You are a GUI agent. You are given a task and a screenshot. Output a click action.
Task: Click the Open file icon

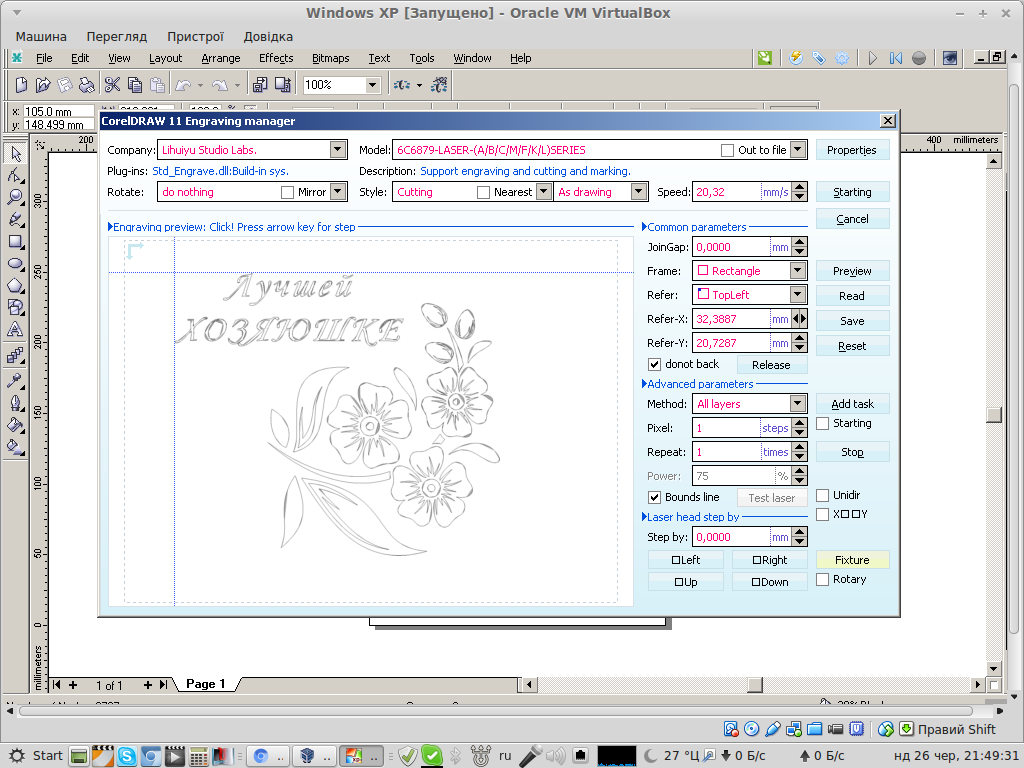tap(43, 84)
